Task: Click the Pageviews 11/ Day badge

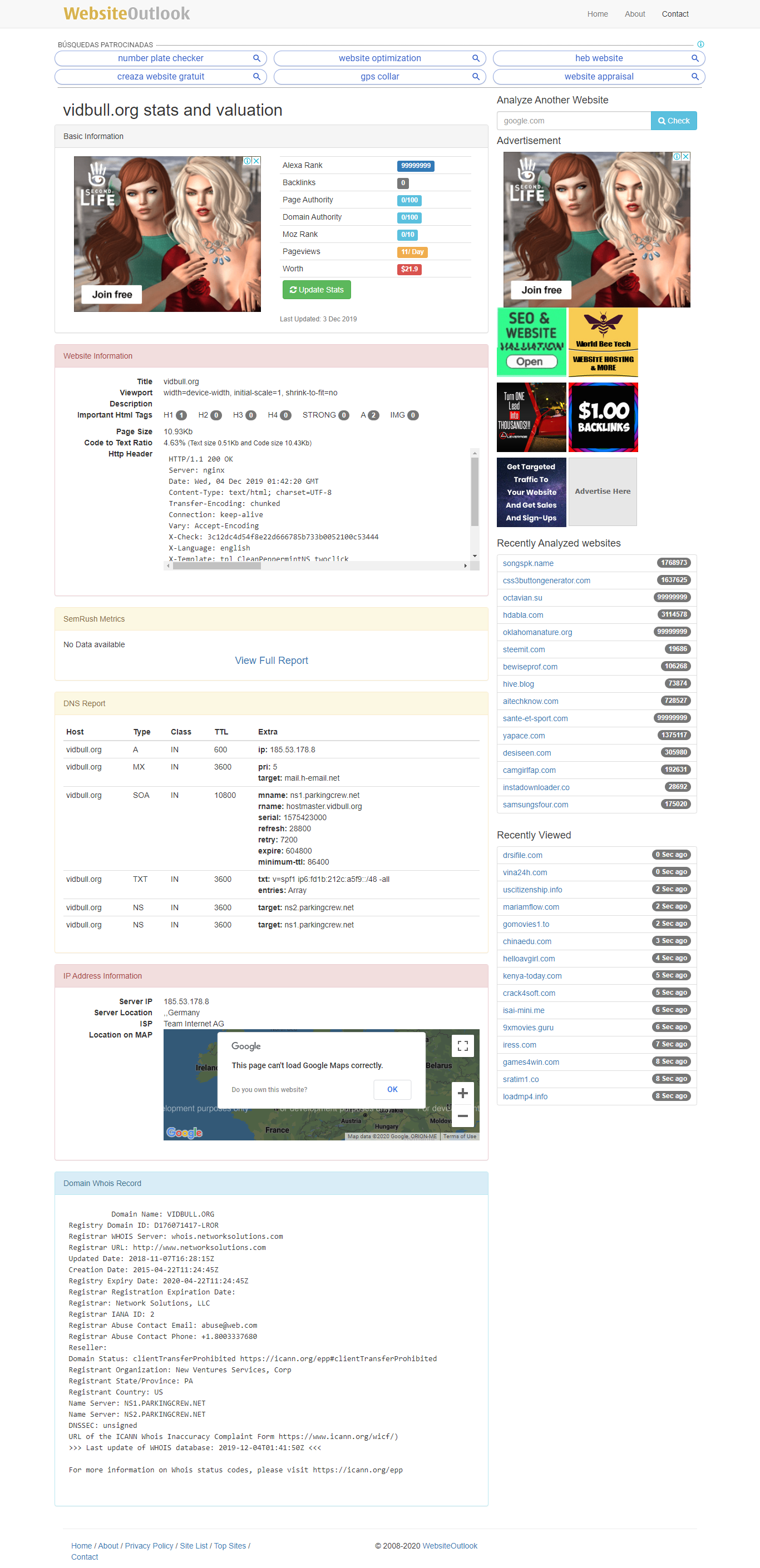Action: (412, 252)
